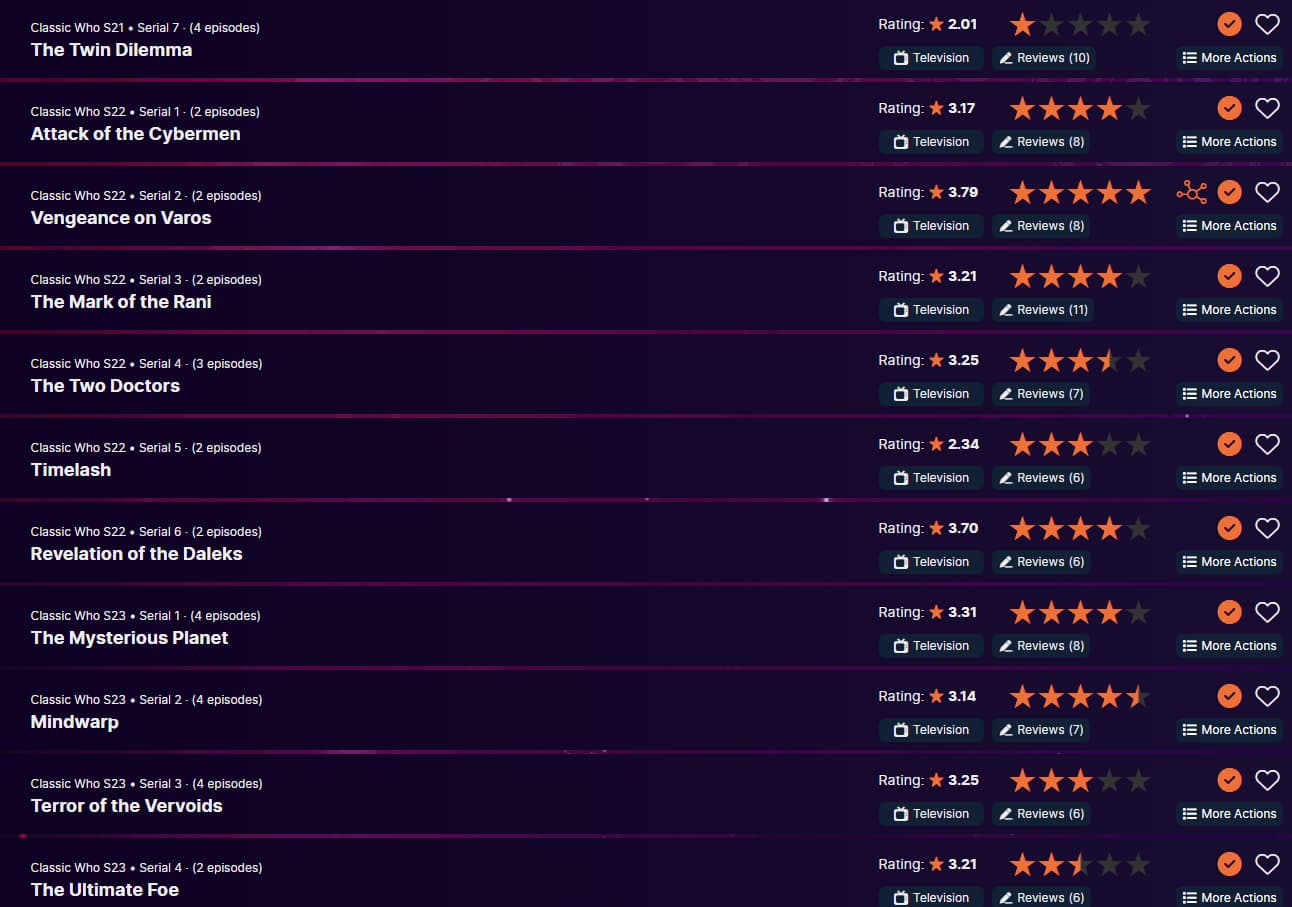The image size is (1292, 907).
Task: Toggle watched checkmark for The Twin Dilemma
Action: (1230, 24)
